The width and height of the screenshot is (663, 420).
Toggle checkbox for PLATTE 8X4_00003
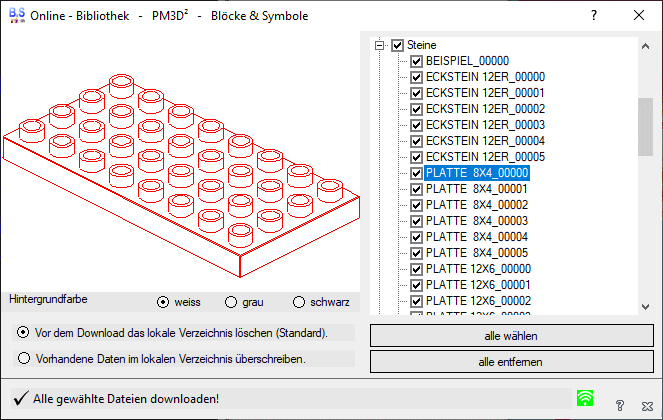[416, 221]
